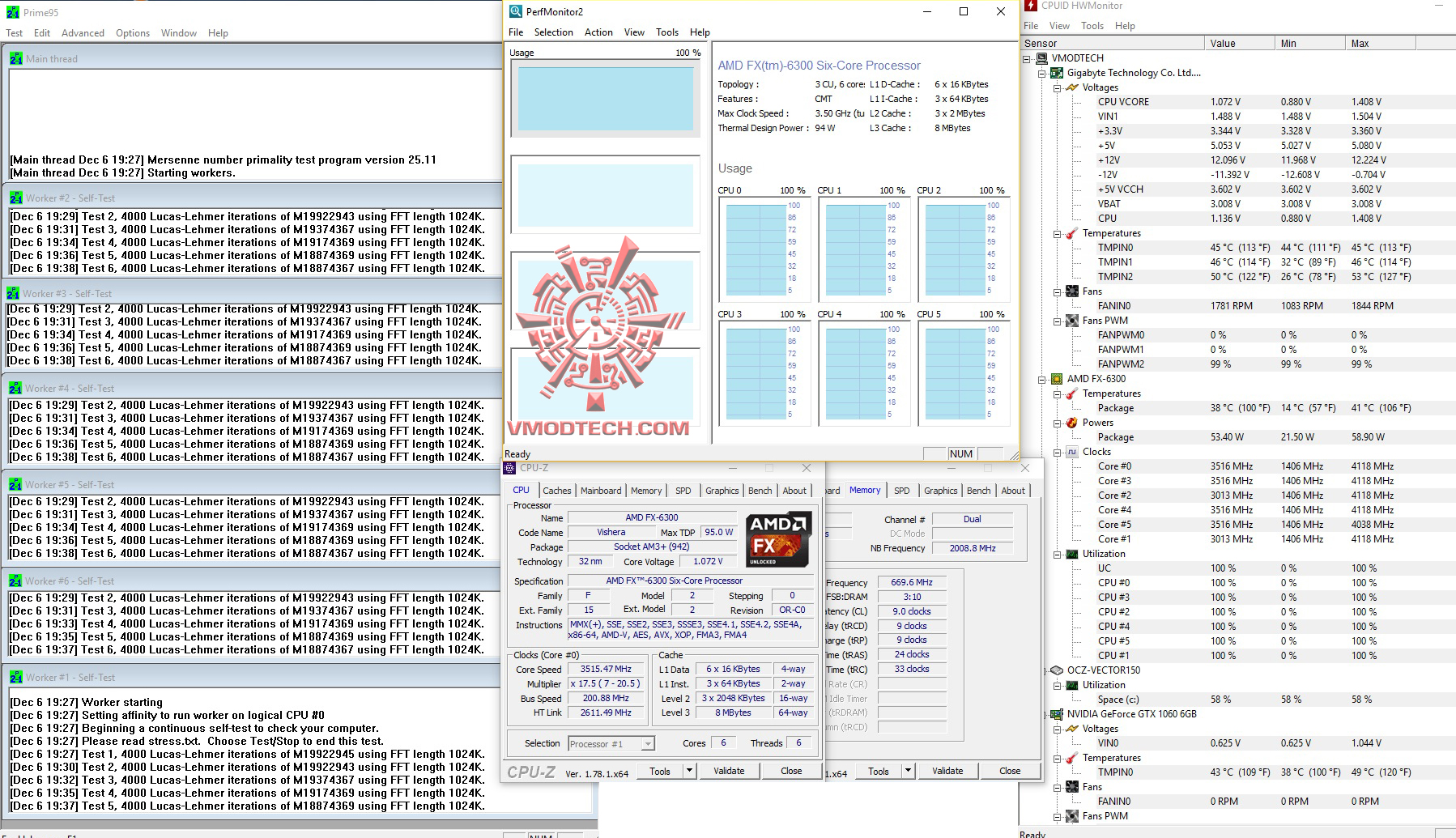Screen dimensions: 1456x838
Task: Click Close in the CPU-Z CPU window
Action: (x=791, y=771)
